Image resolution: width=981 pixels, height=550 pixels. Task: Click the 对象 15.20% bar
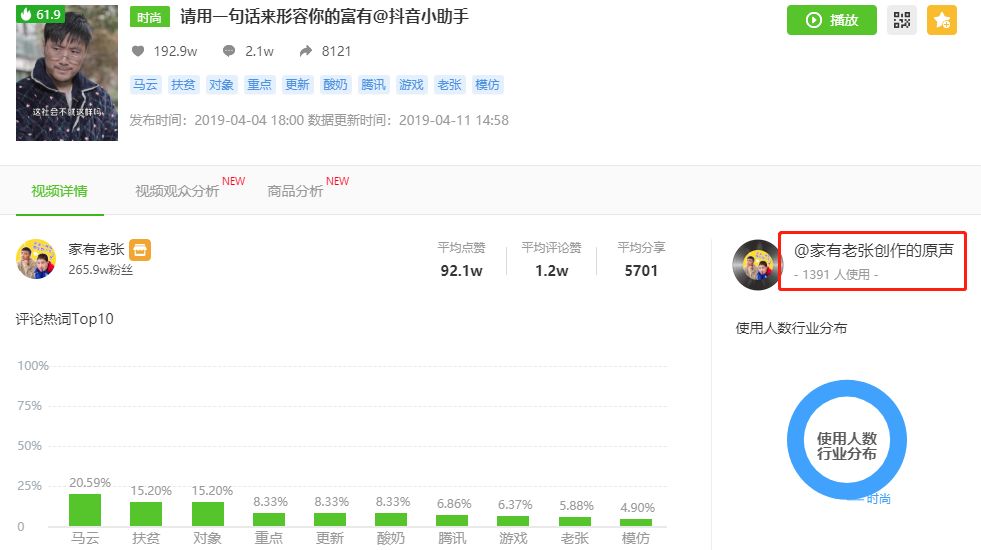click(207, 514)
